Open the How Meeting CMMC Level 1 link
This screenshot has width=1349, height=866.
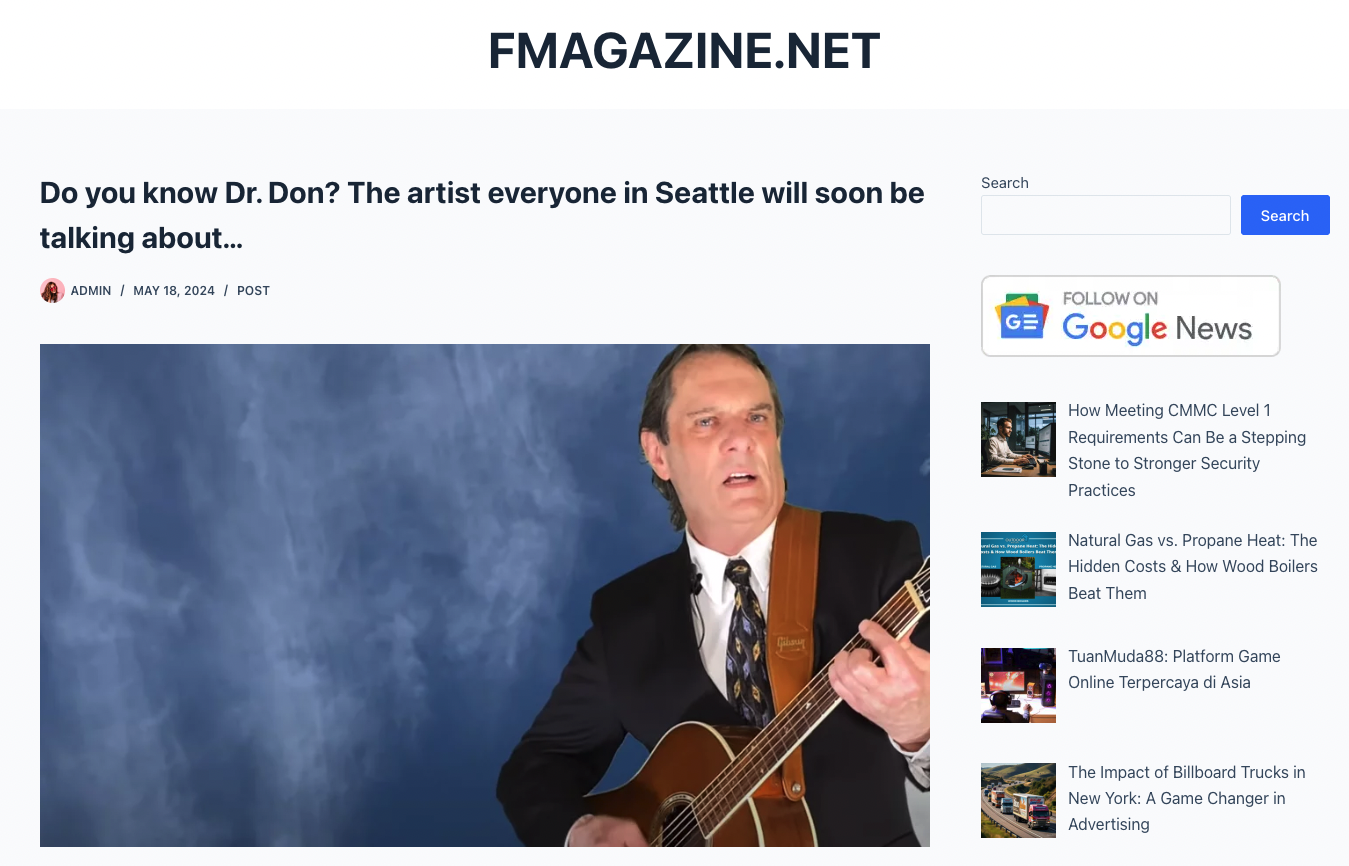click(1187, 450)
